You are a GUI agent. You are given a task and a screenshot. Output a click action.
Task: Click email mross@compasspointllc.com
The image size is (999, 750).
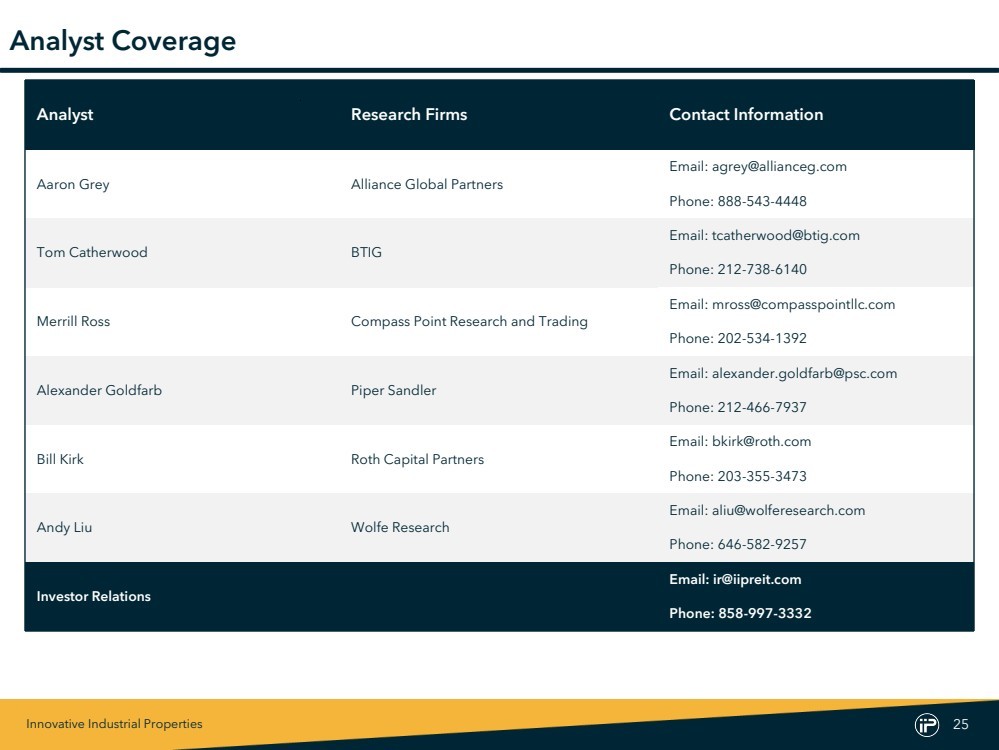pyautogui.click(x=803, y=305)
